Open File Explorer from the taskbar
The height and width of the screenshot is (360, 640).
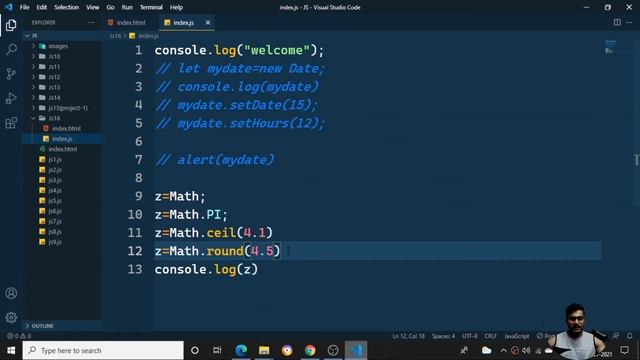[x=264, y=350]
